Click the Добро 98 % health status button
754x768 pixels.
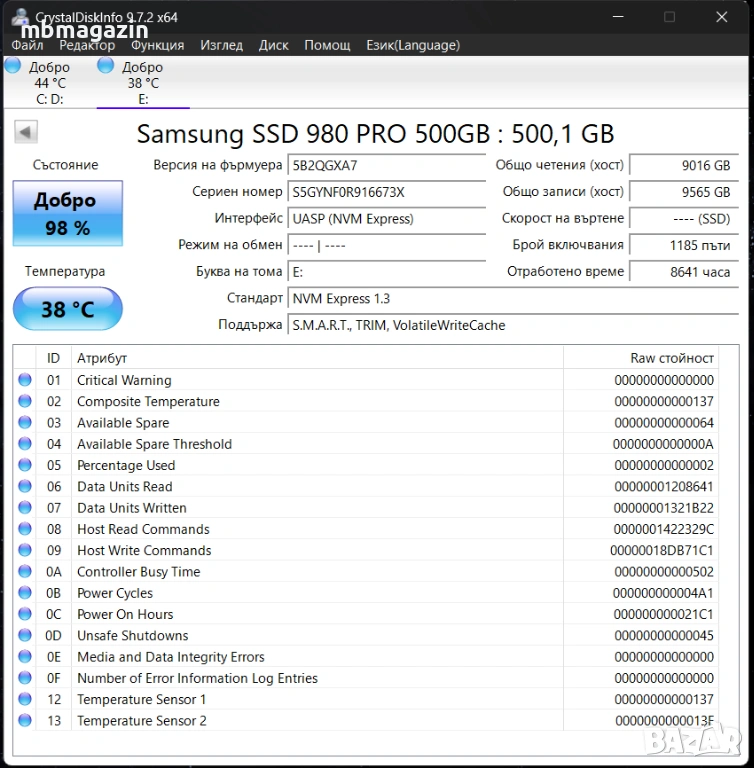coord(67,213)
